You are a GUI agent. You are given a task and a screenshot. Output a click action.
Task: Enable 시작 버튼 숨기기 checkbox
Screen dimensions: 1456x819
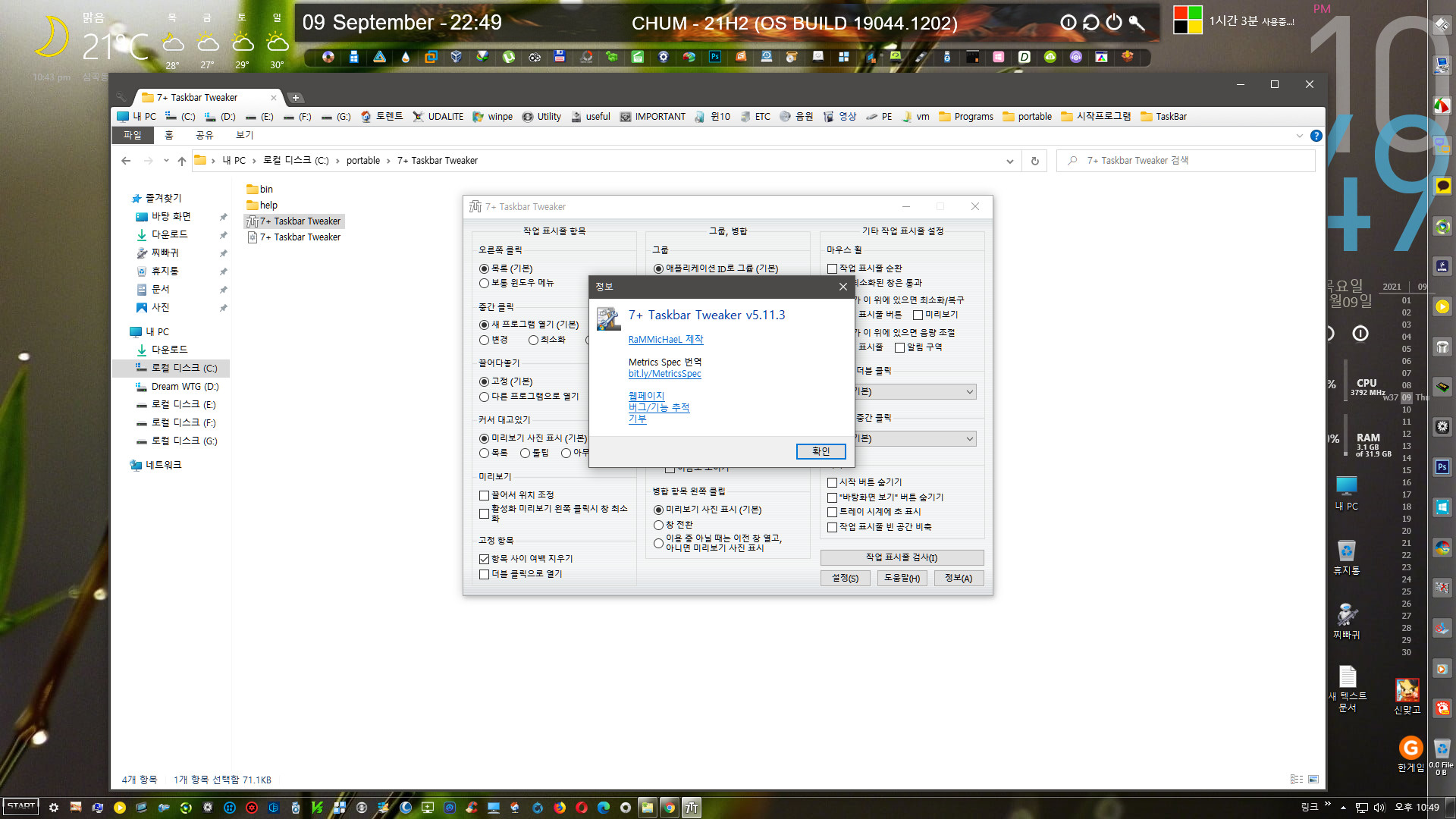864,482
